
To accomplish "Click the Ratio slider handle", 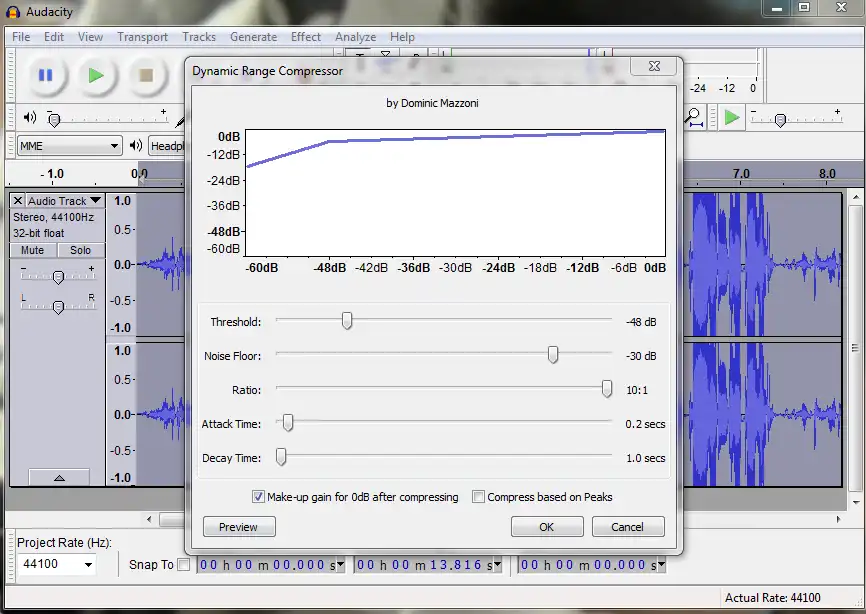I will click(606, 389).
